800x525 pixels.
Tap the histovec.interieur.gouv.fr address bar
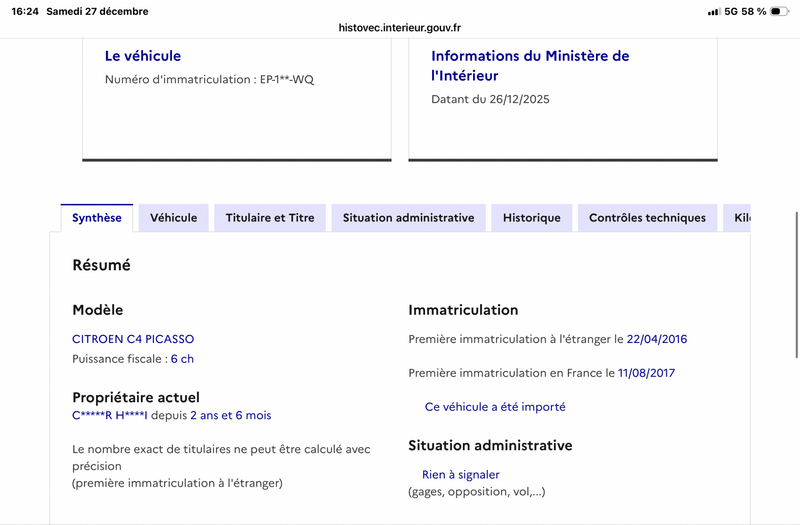[400, 28]
